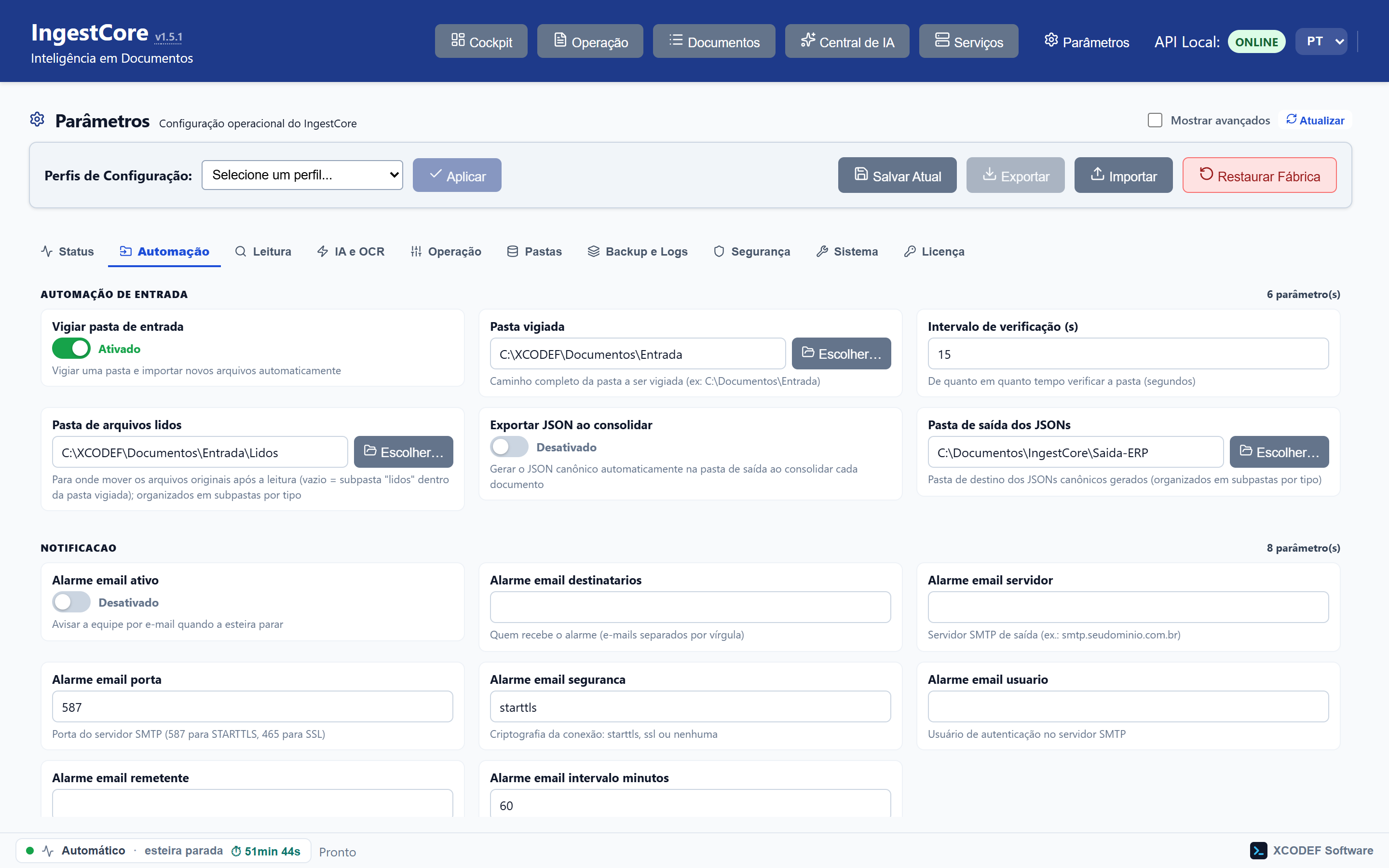Click the IA e OCR lightning icon

pyautogui.click(x=323, y=251)
